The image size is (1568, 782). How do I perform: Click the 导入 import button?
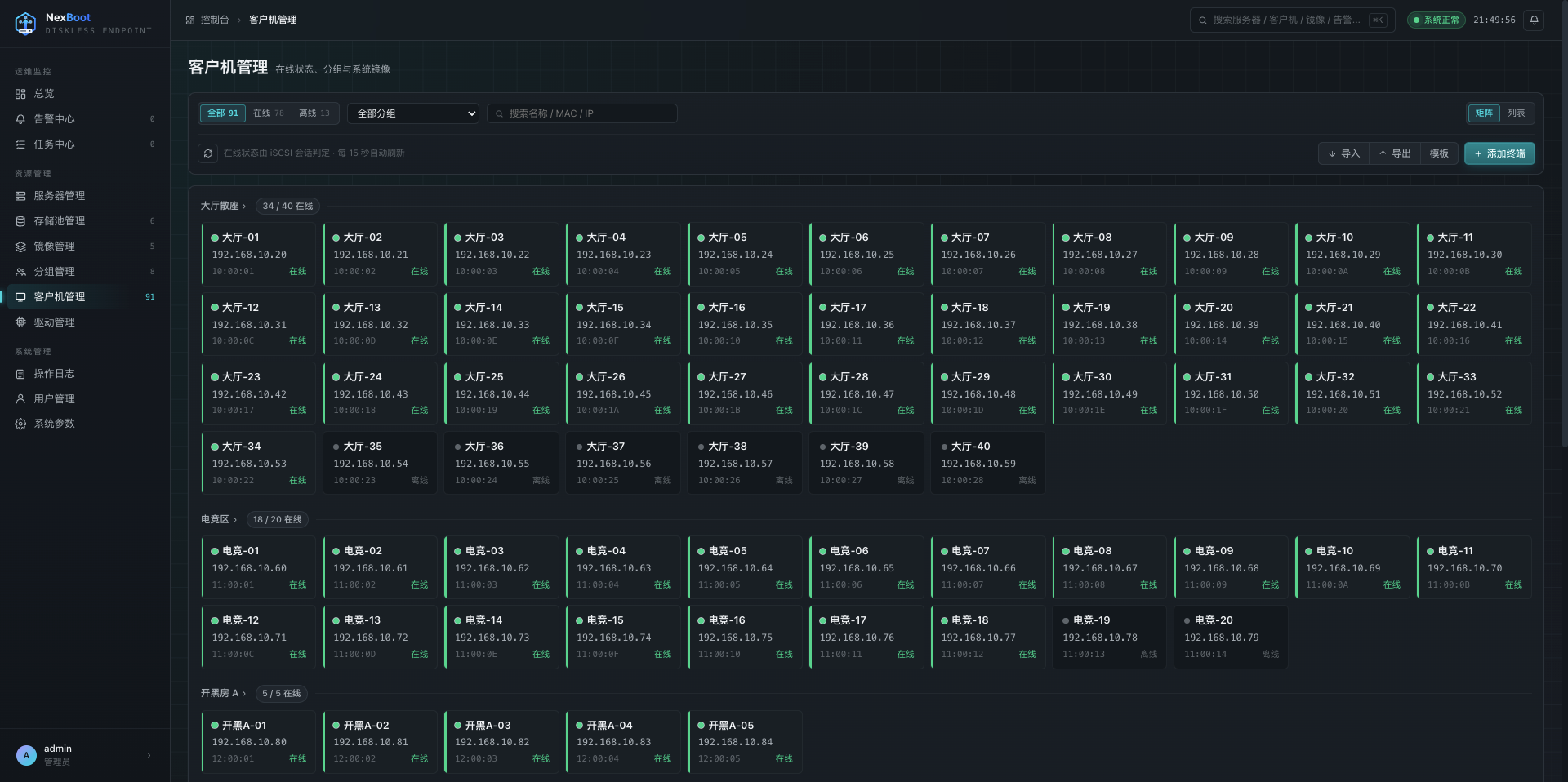(1344, 153)
